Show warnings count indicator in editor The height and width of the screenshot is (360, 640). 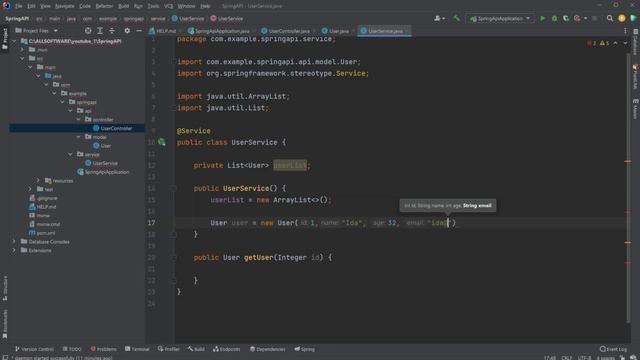point(604,43)
